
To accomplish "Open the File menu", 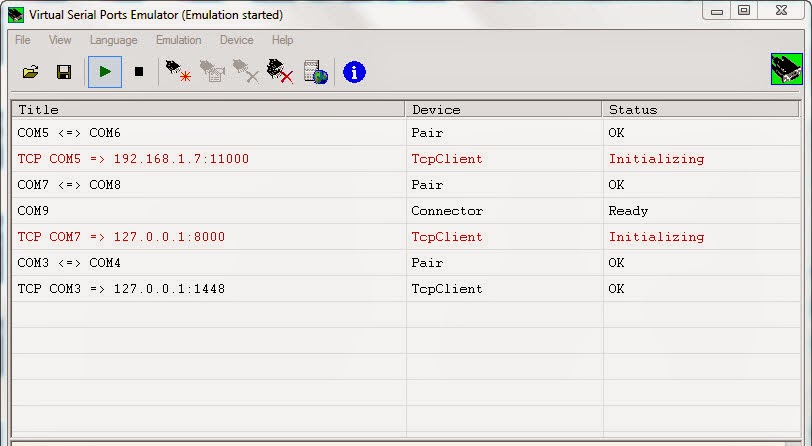I will (23, 40).
